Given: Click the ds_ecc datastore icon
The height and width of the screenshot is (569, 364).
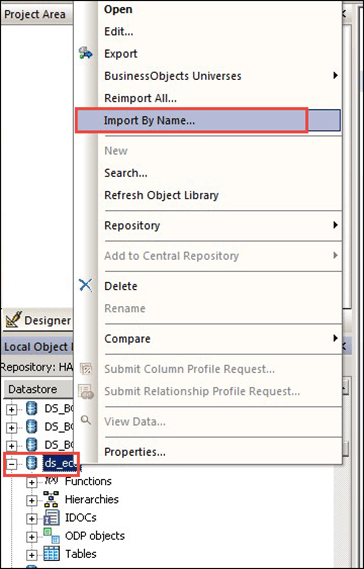Looking at the screenshot, I should click(32, 464).
